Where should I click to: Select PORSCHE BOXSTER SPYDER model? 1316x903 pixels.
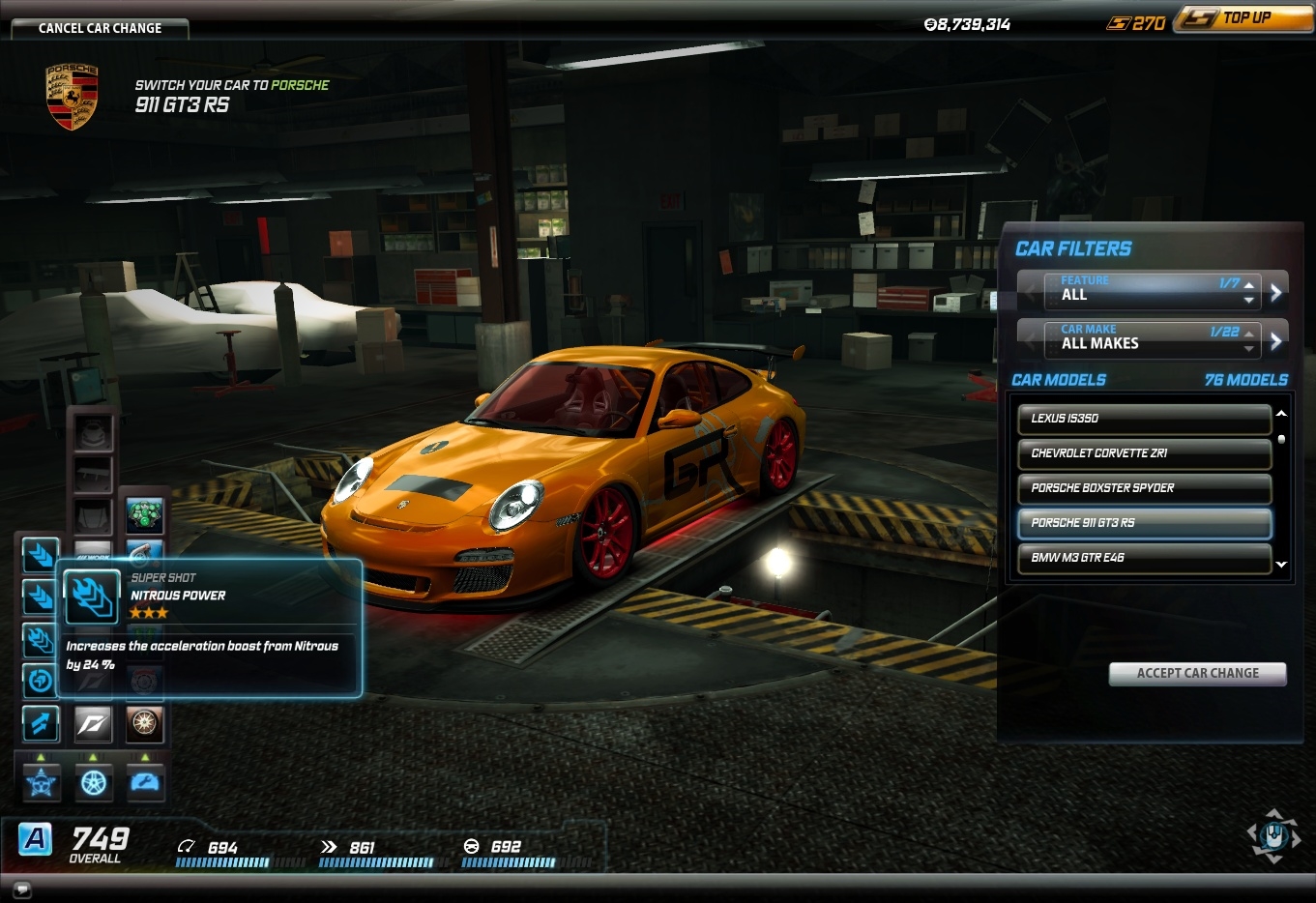[1144, 488]
